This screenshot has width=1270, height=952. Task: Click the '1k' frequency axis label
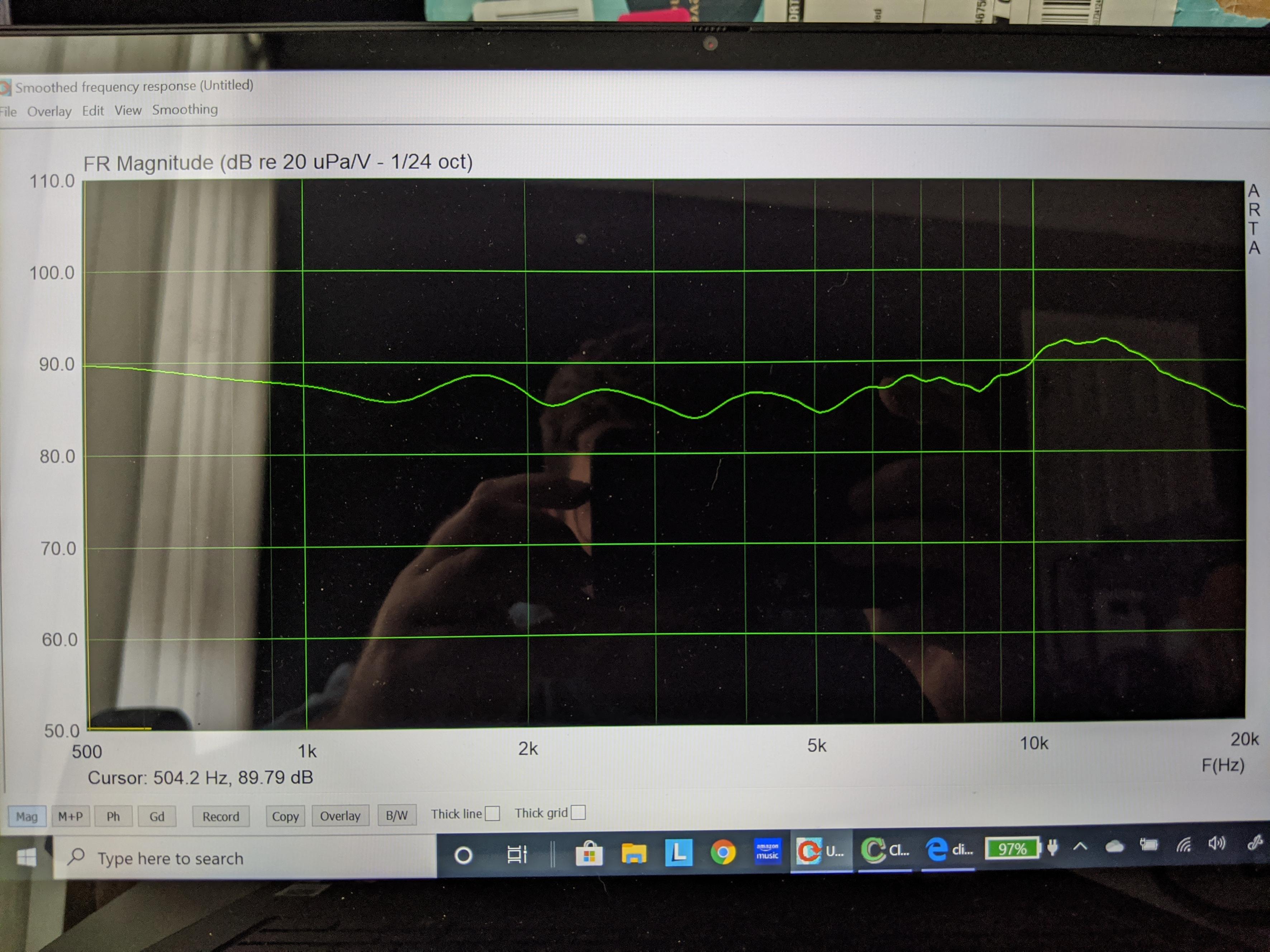click(x=307, y=751)
